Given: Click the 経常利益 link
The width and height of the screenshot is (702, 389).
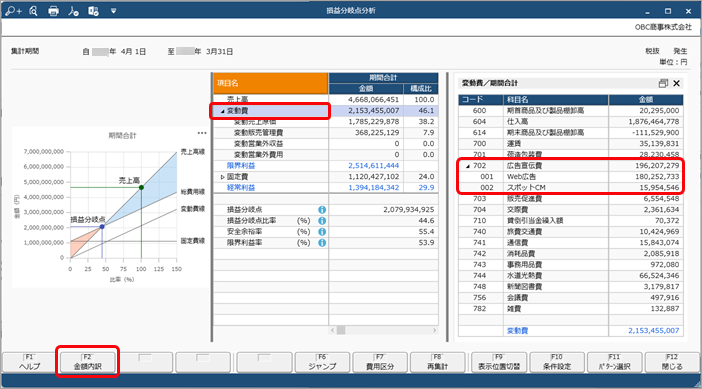Looking at the screenshot, I should point(241,188).
